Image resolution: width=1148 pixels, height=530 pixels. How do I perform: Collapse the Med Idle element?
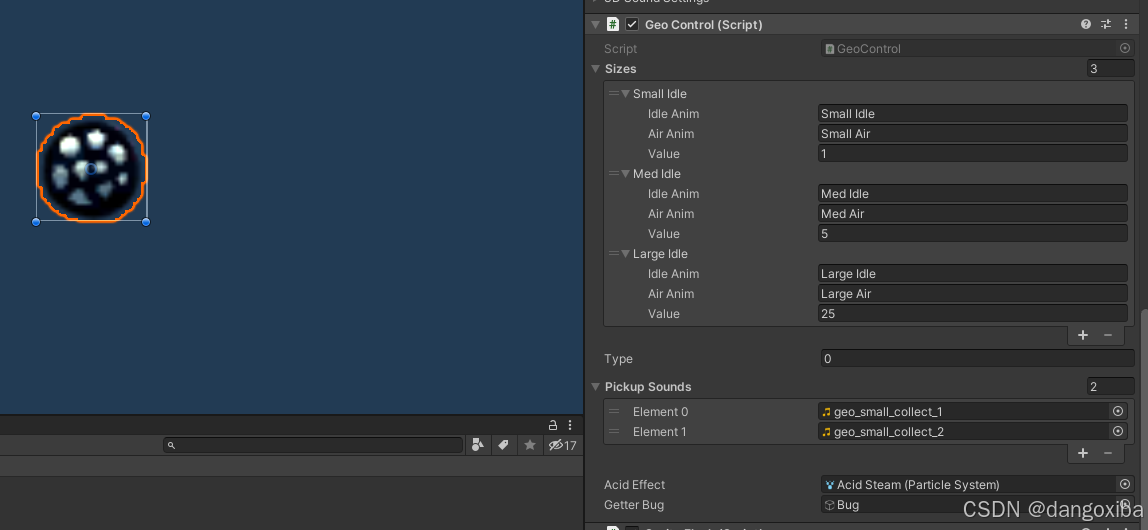point(625,173)
